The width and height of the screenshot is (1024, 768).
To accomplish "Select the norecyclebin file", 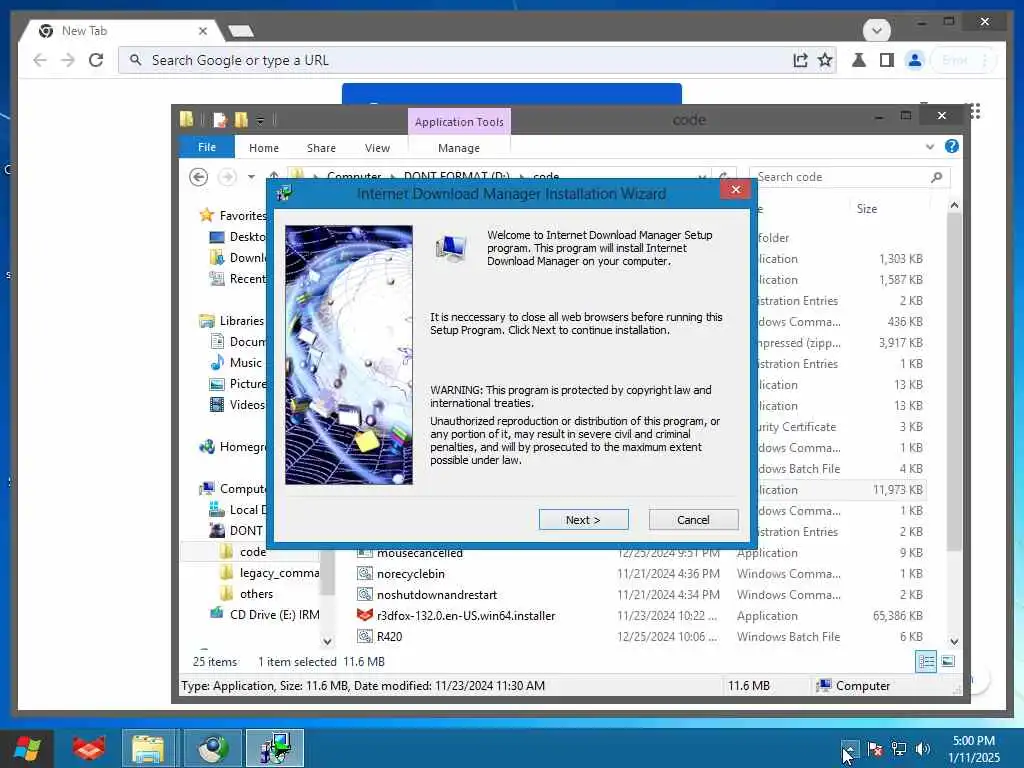I will [x=410, y=574].
